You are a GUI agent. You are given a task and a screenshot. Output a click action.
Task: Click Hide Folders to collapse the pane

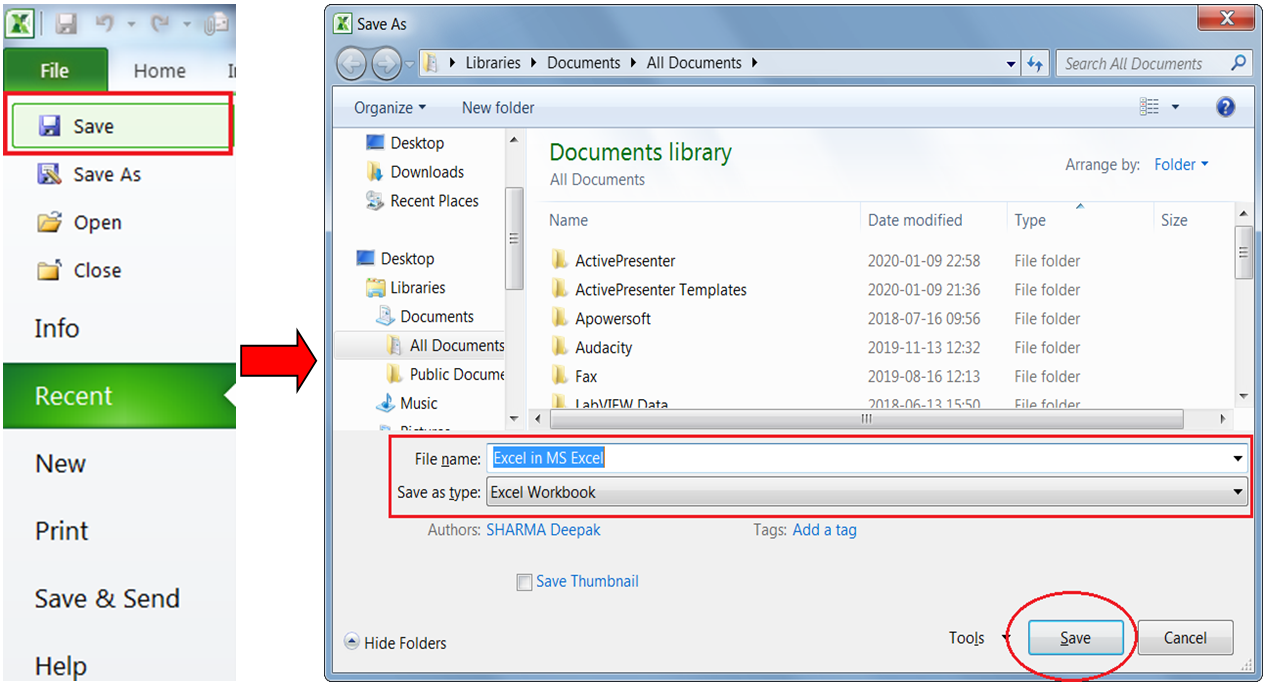[395, 643]
